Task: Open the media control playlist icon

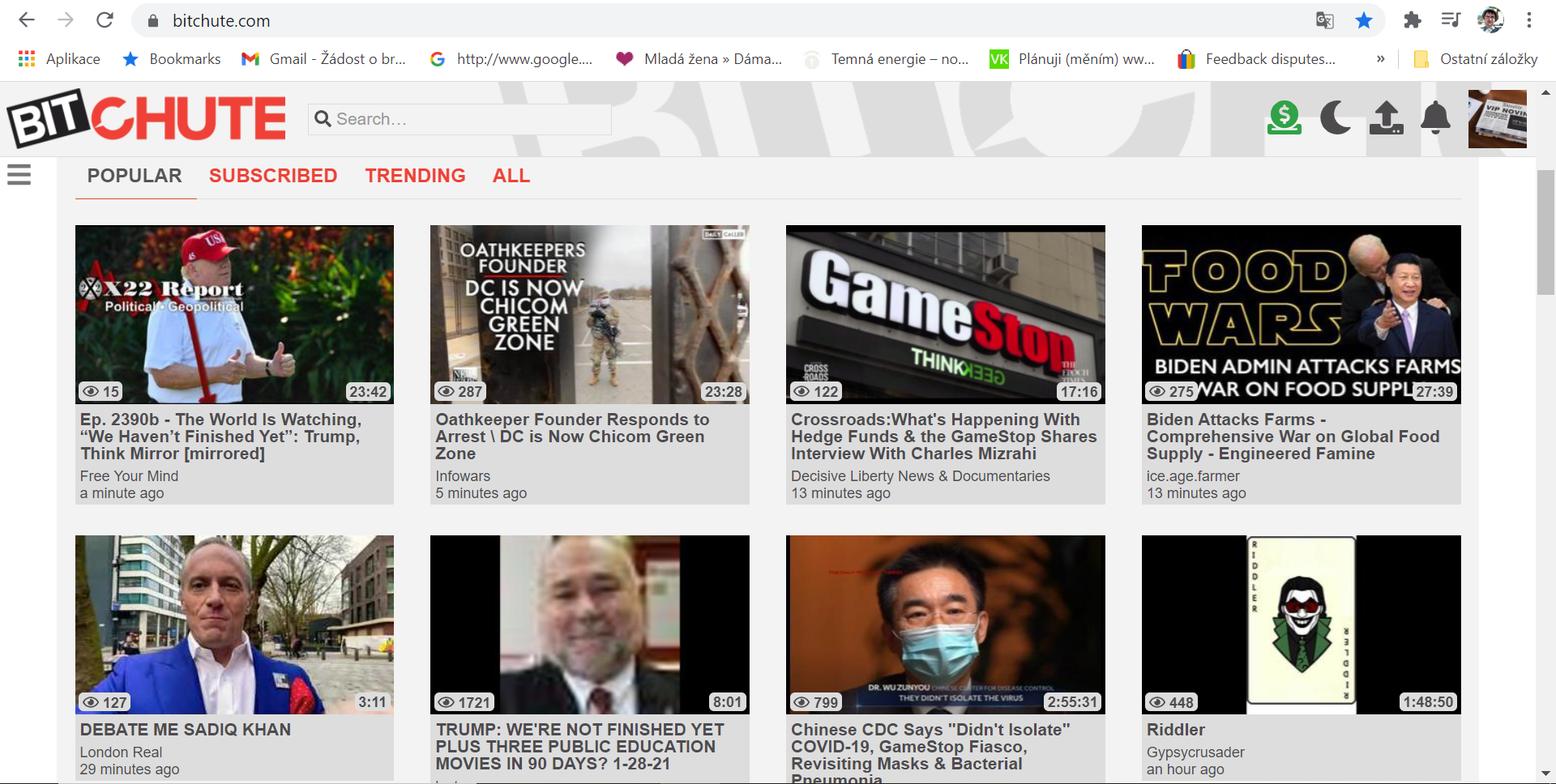Action: [x=1451, y=20]
